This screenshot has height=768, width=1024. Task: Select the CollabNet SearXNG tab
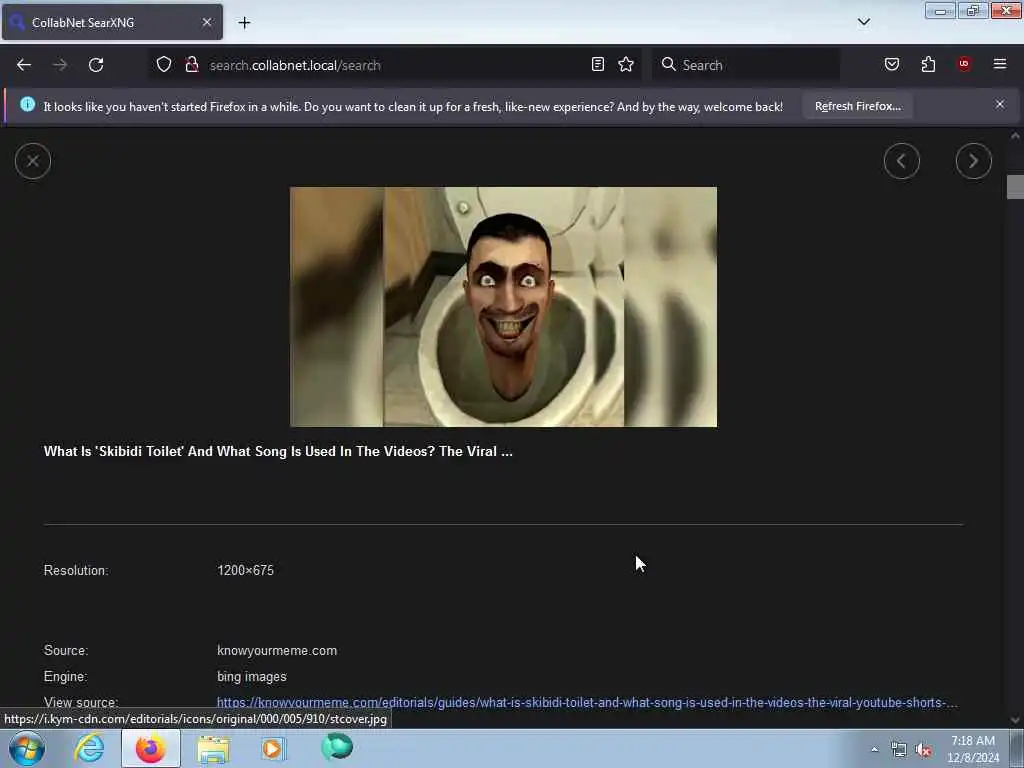[x=112, y=22]
